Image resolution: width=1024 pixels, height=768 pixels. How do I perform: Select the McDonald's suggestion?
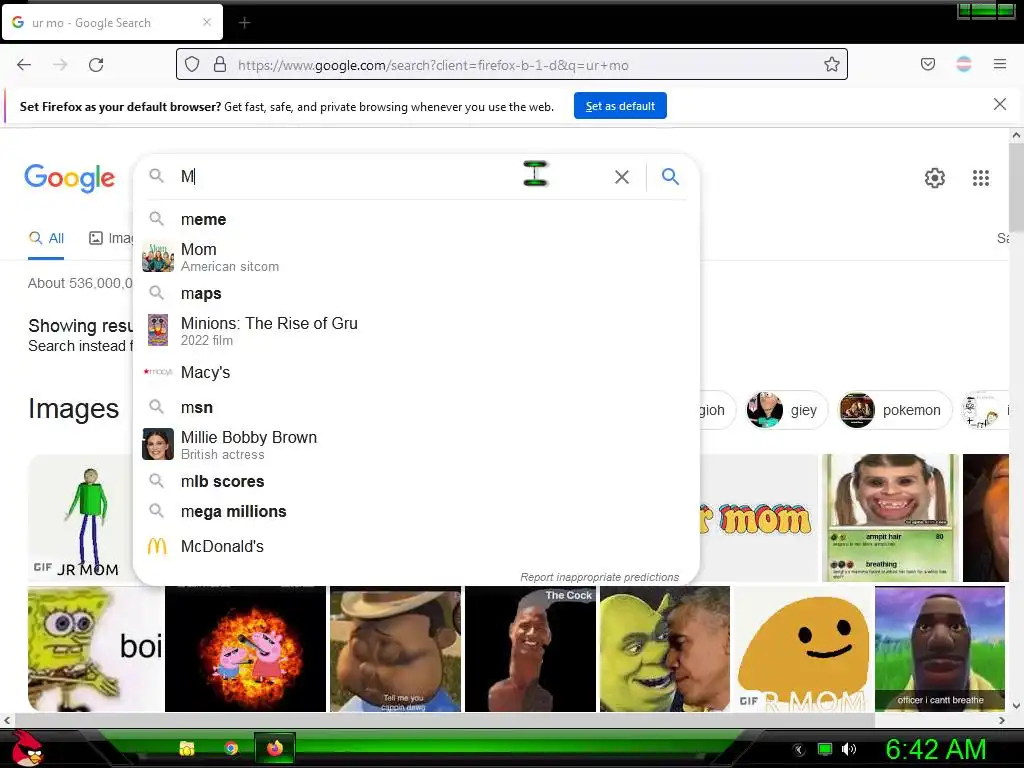416,546
